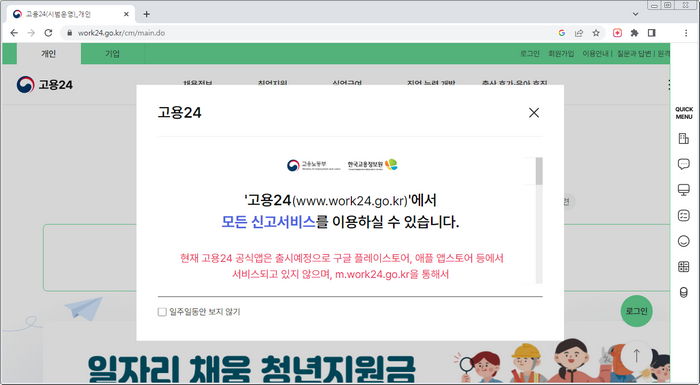Screen dimensions: 700x385
Task: Bookmark this page with star icon
Action: (596, 33)
